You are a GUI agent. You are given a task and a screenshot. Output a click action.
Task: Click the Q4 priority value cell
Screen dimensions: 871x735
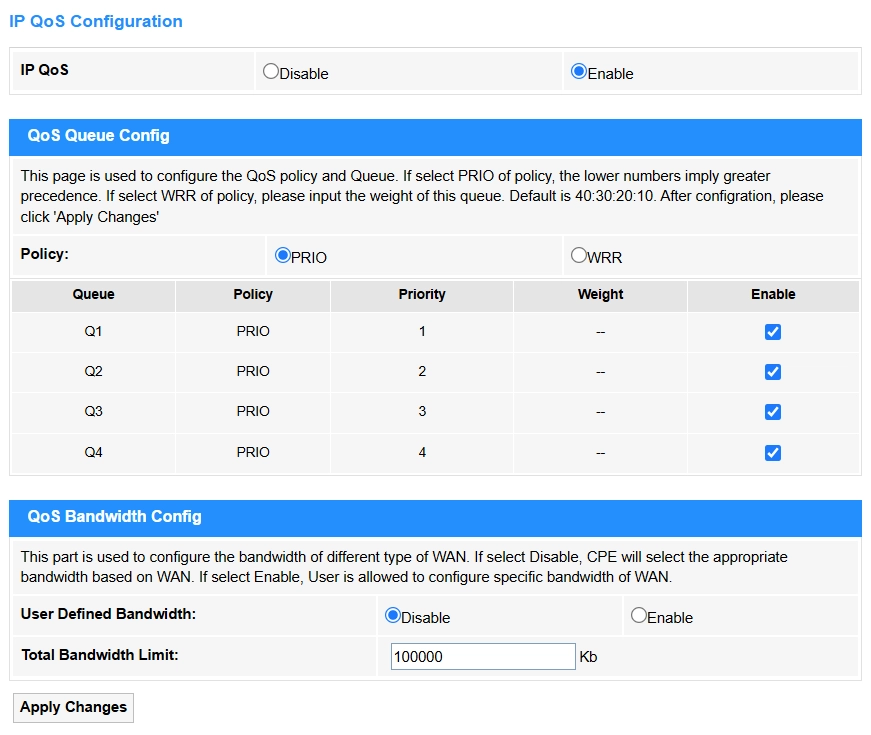[x=422, y=453]
